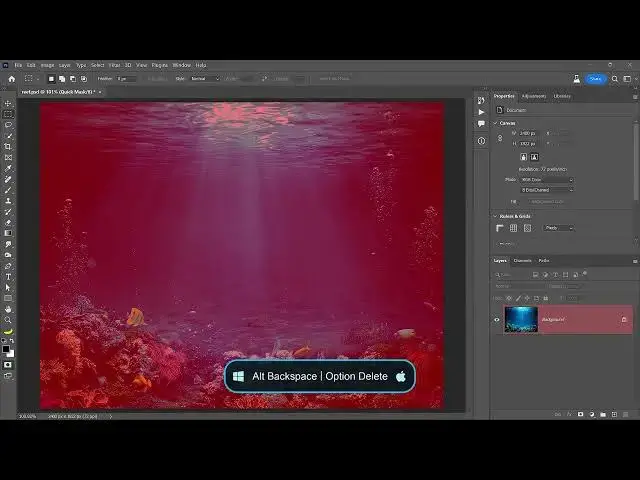Toggle Quick Mask mode button in toolbar

pos(8,364)
